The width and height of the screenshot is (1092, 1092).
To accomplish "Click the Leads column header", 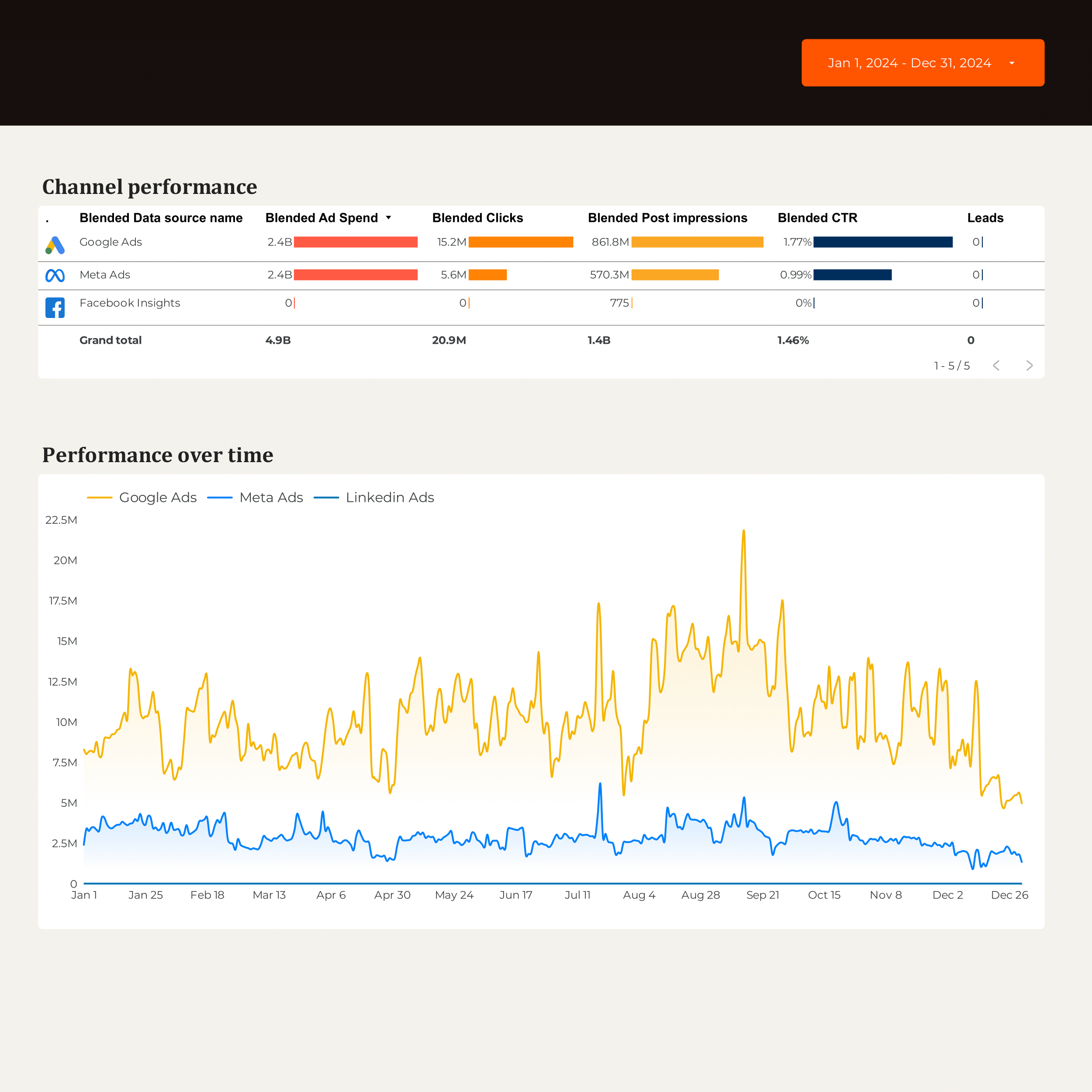I will point(985,218).
